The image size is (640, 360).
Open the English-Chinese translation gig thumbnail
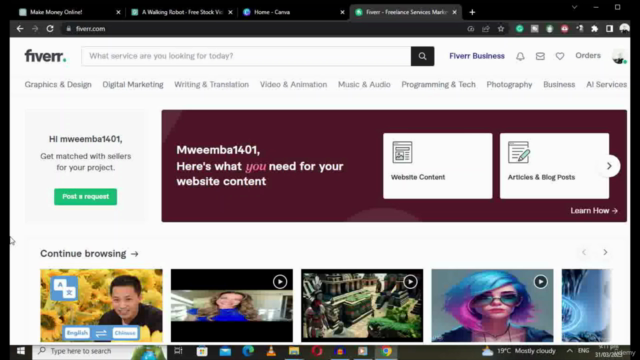coord(101,305)
